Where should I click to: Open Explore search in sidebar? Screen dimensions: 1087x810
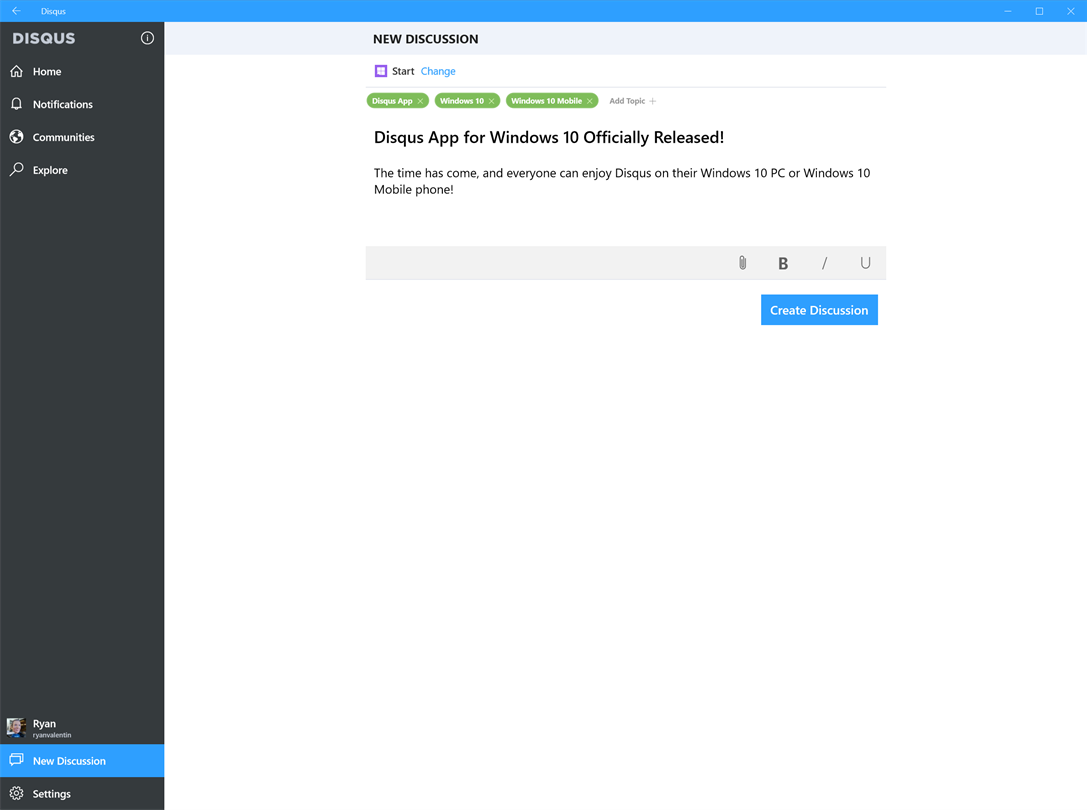[x=82, y=170]
